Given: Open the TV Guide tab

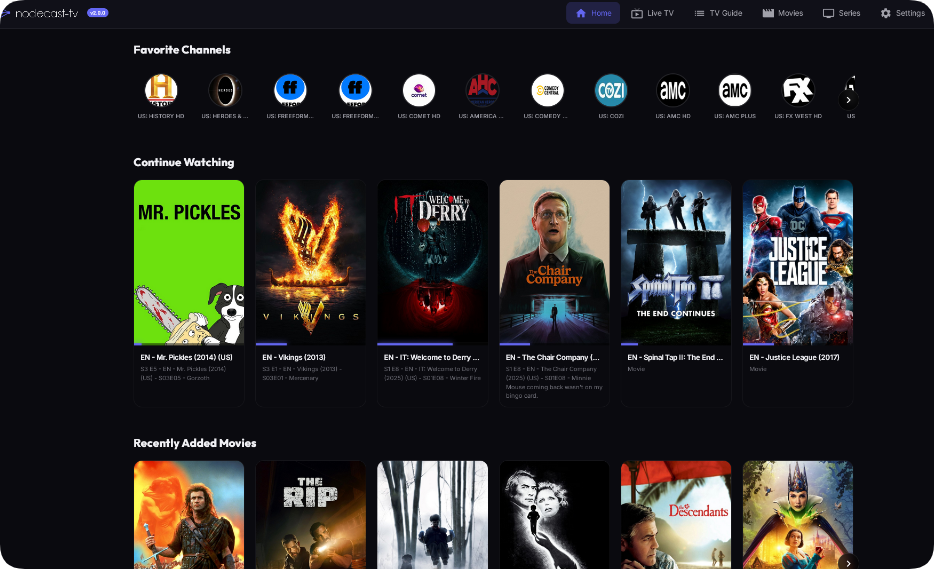Looking at the screenshot, I should point(718,13).
